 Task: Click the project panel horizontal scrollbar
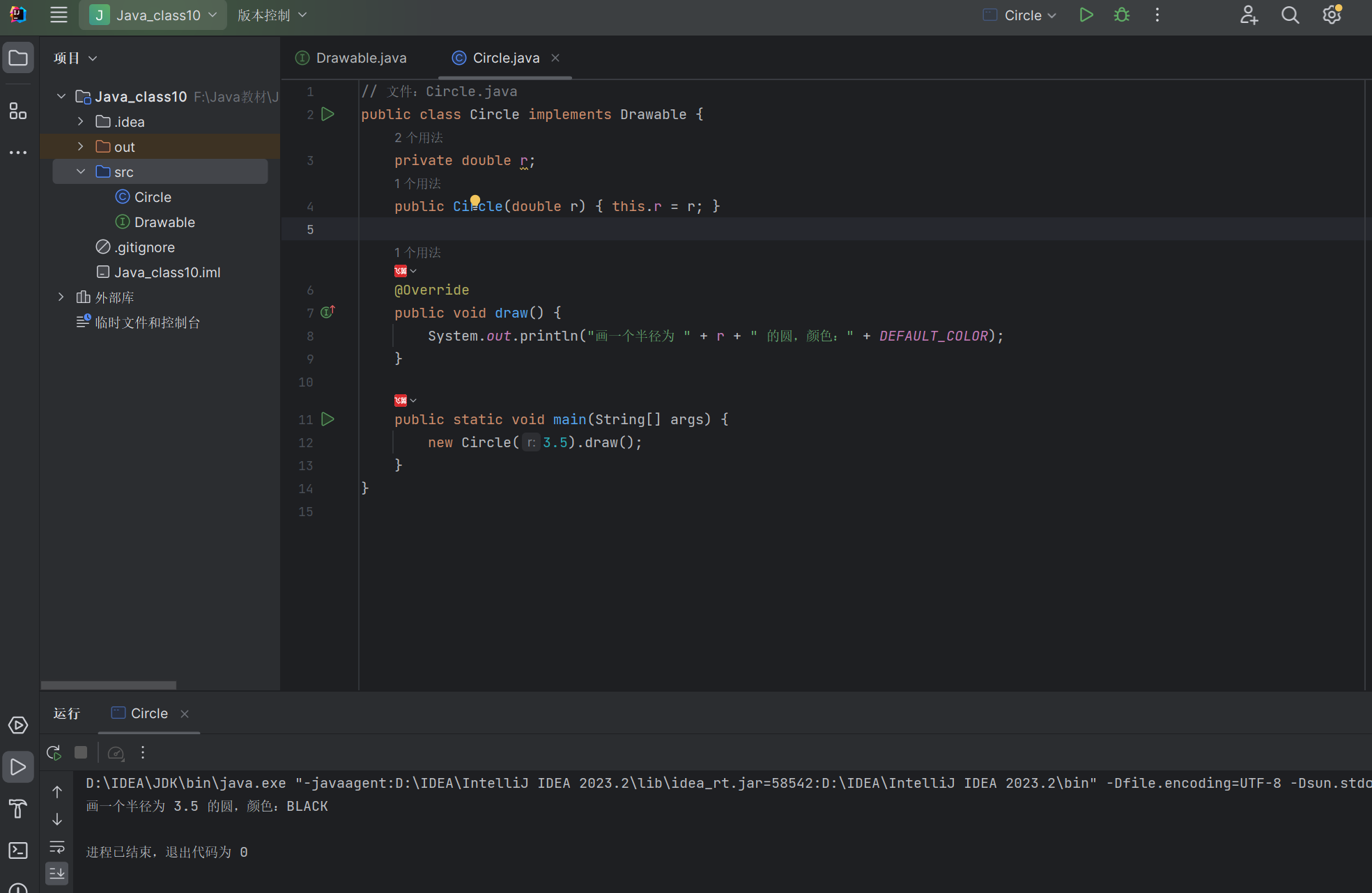tap(108, 685)
